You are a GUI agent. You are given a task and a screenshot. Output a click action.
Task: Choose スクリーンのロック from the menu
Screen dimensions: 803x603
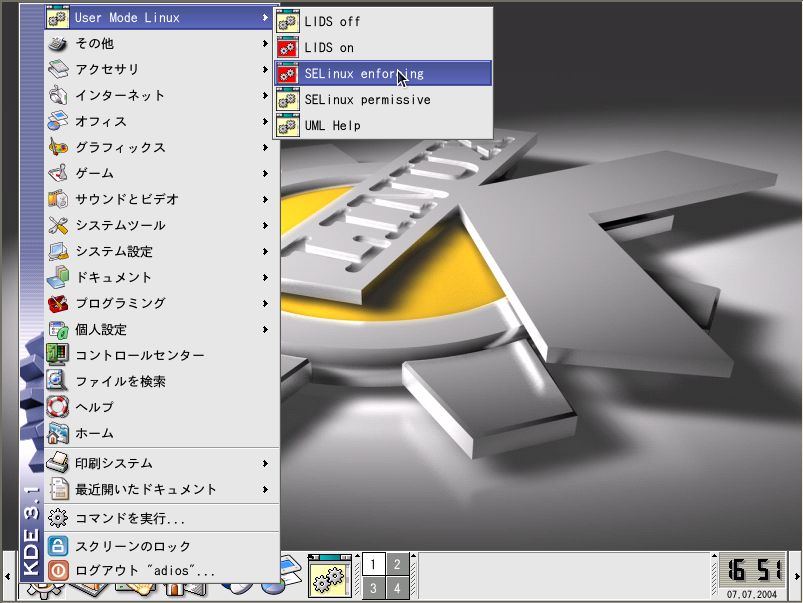pos(161,546)
